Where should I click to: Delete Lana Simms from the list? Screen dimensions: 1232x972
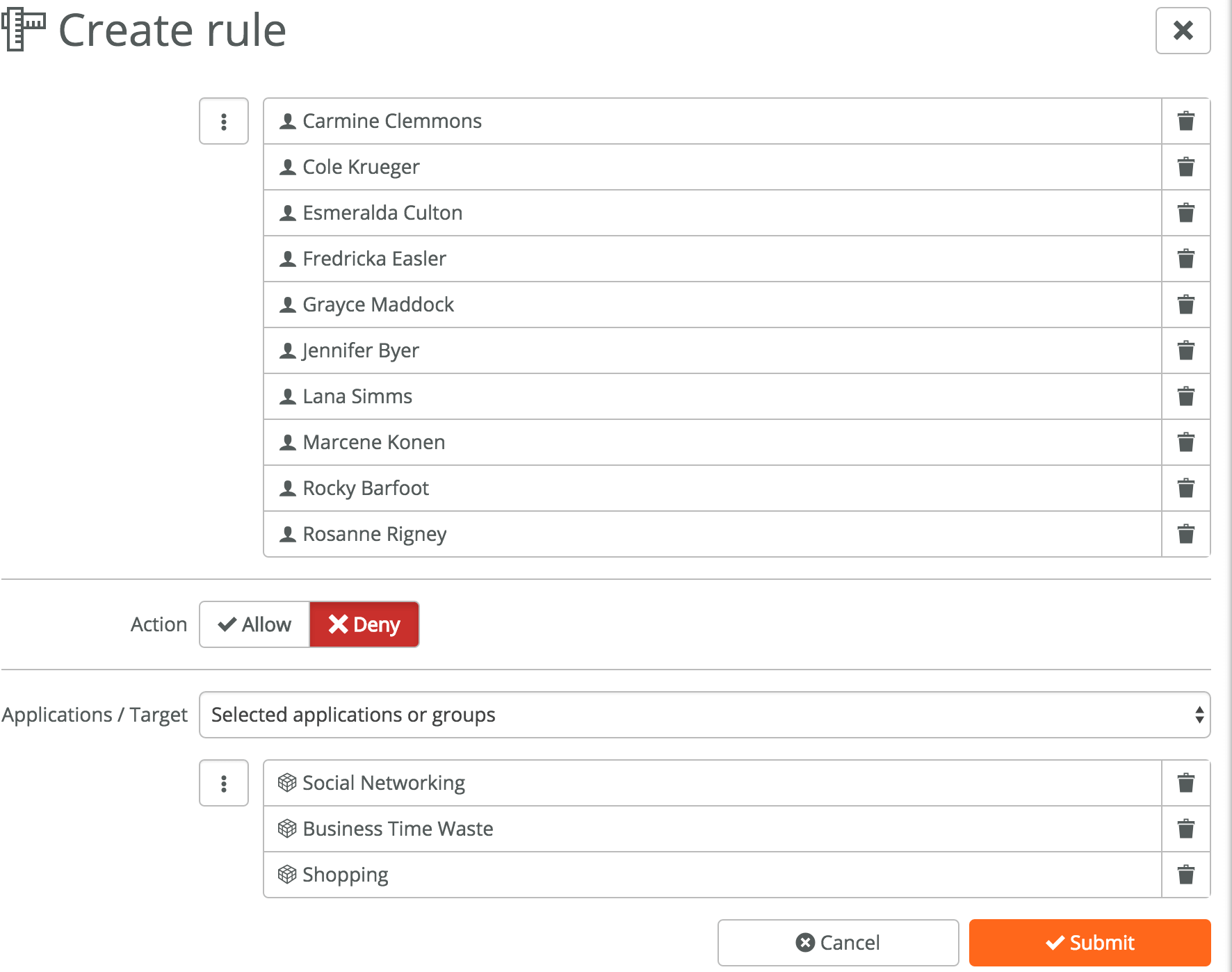coord(1186,396)
